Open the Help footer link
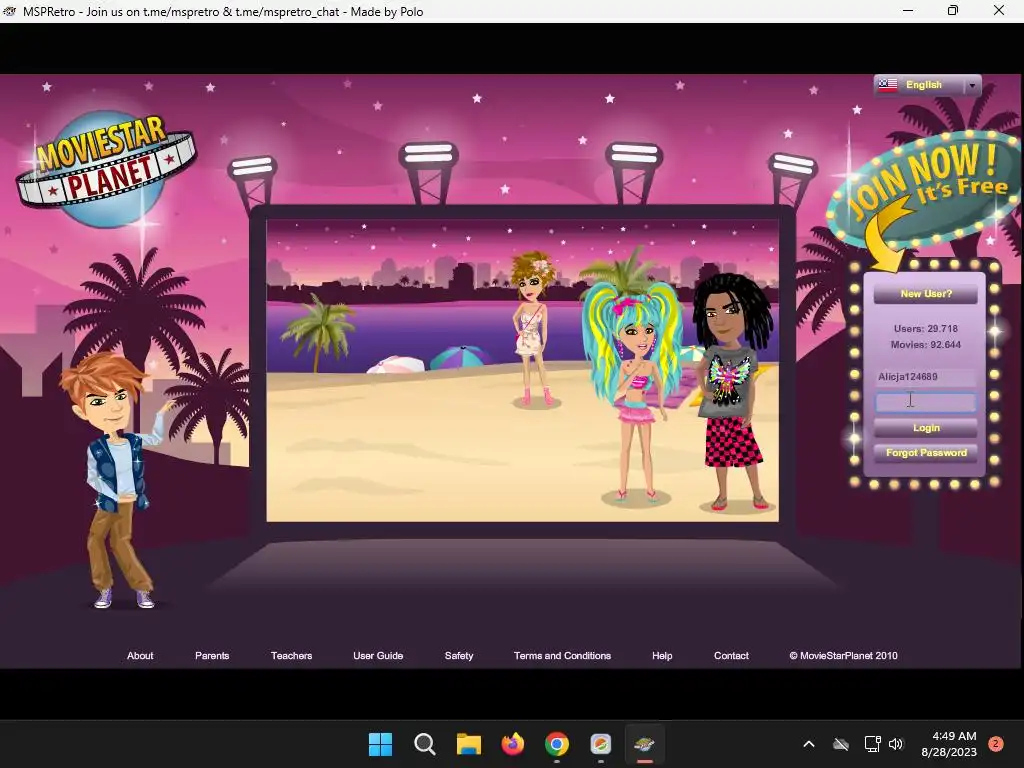This screenshot has height=768, width=1024. coord(662,656)
